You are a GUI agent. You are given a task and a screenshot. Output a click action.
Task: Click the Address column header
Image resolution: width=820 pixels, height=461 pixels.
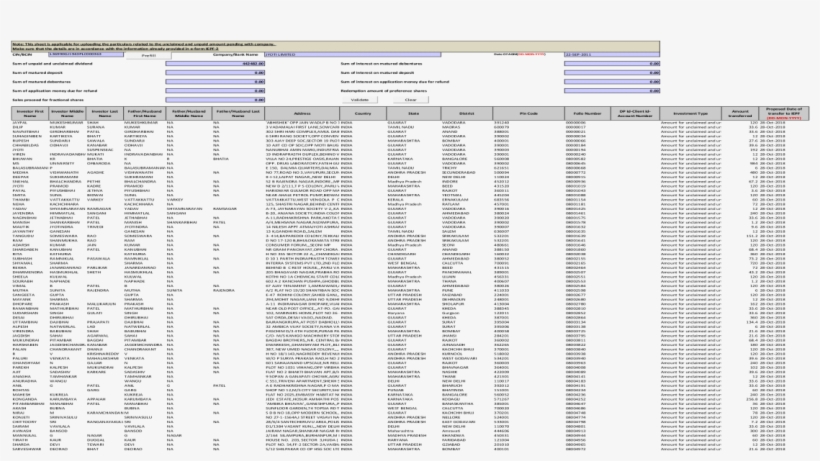pos(302,113)
